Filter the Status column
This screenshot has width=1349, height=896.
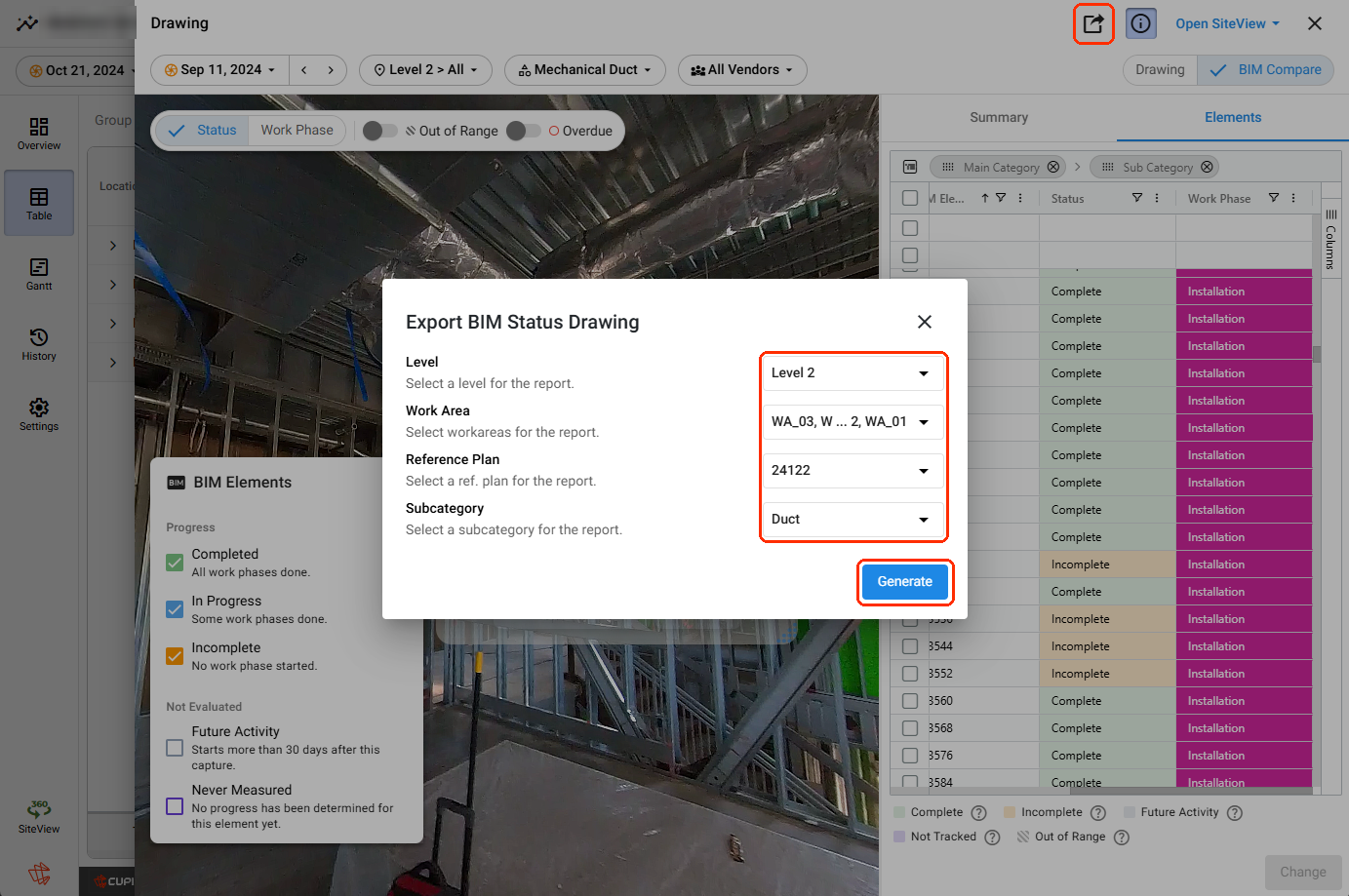pyautogui.click(x=1137, y=198)
